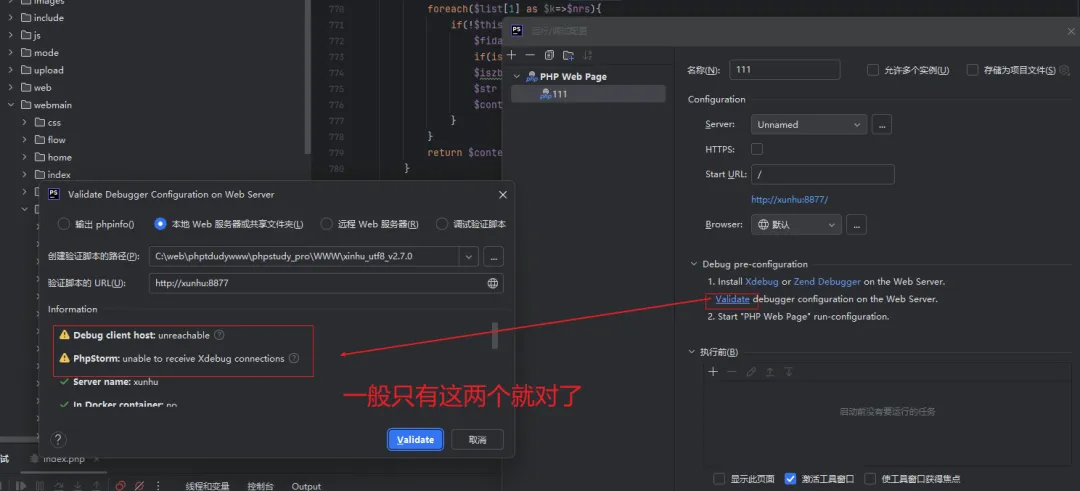Click the Start URL input field
This screenshot has height=491, width=1080.
823,174
